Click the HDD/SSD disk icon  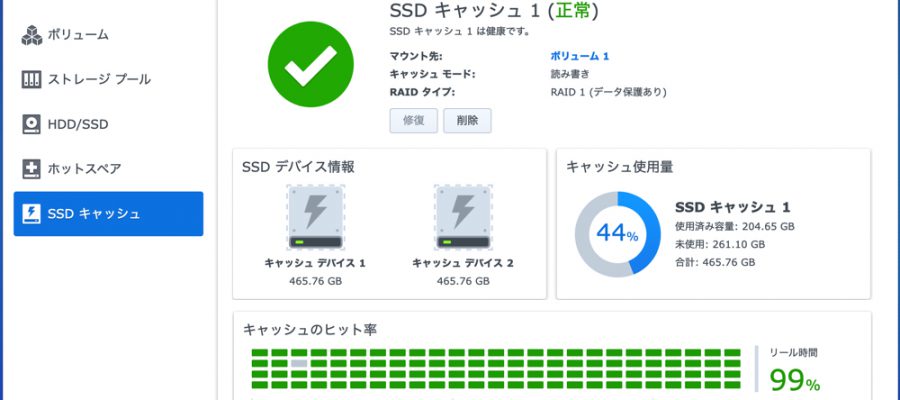point(32,124)
